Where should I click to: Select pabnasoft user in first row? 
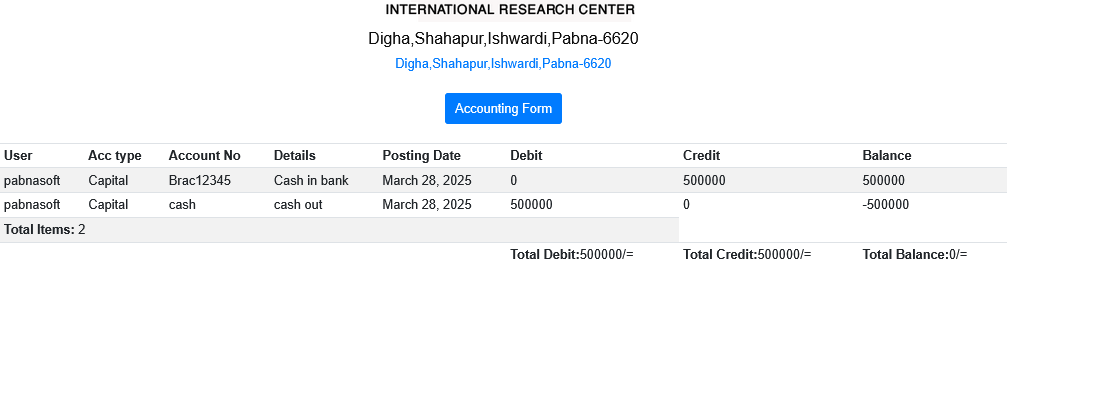coord(32,180)
